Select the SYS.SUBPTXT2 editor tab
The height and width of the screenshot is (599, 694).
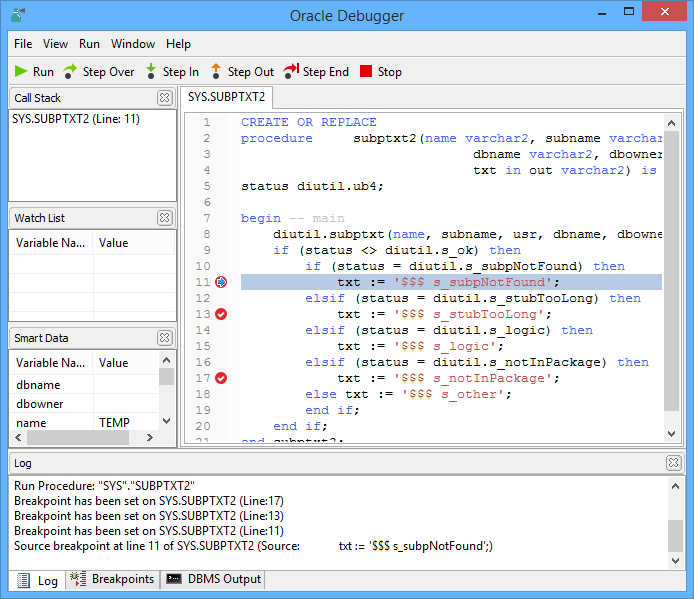(226, 97)
